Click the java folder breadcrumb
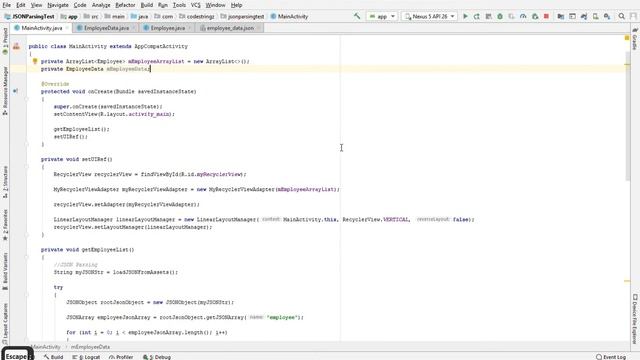The width and height of the screenshot is (640, 360). click(139, 16)
